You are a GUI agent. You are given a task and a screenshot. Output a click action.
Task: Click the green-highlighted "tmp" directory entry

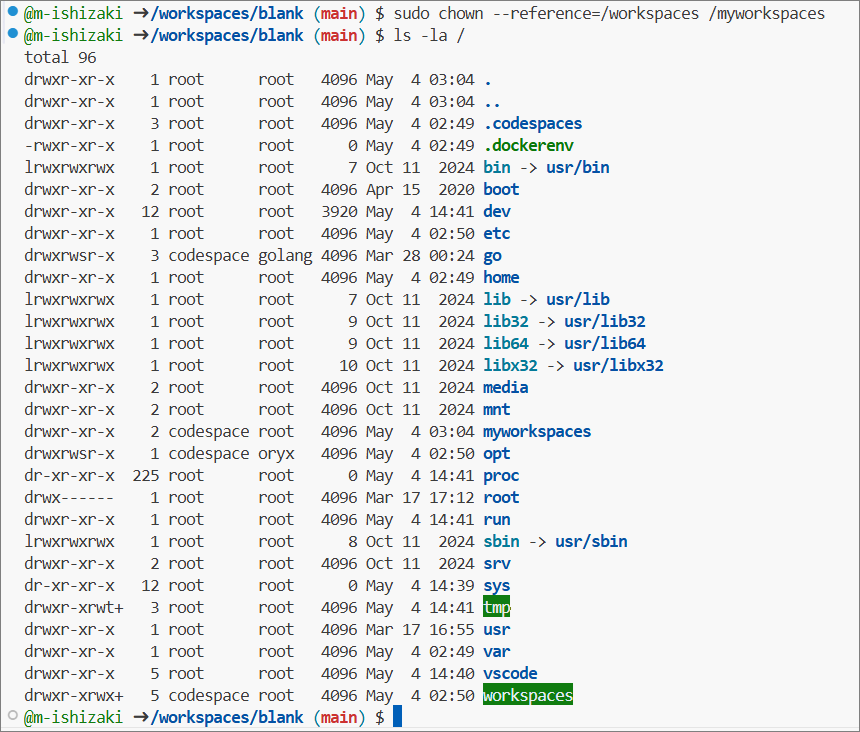point(497,607)
